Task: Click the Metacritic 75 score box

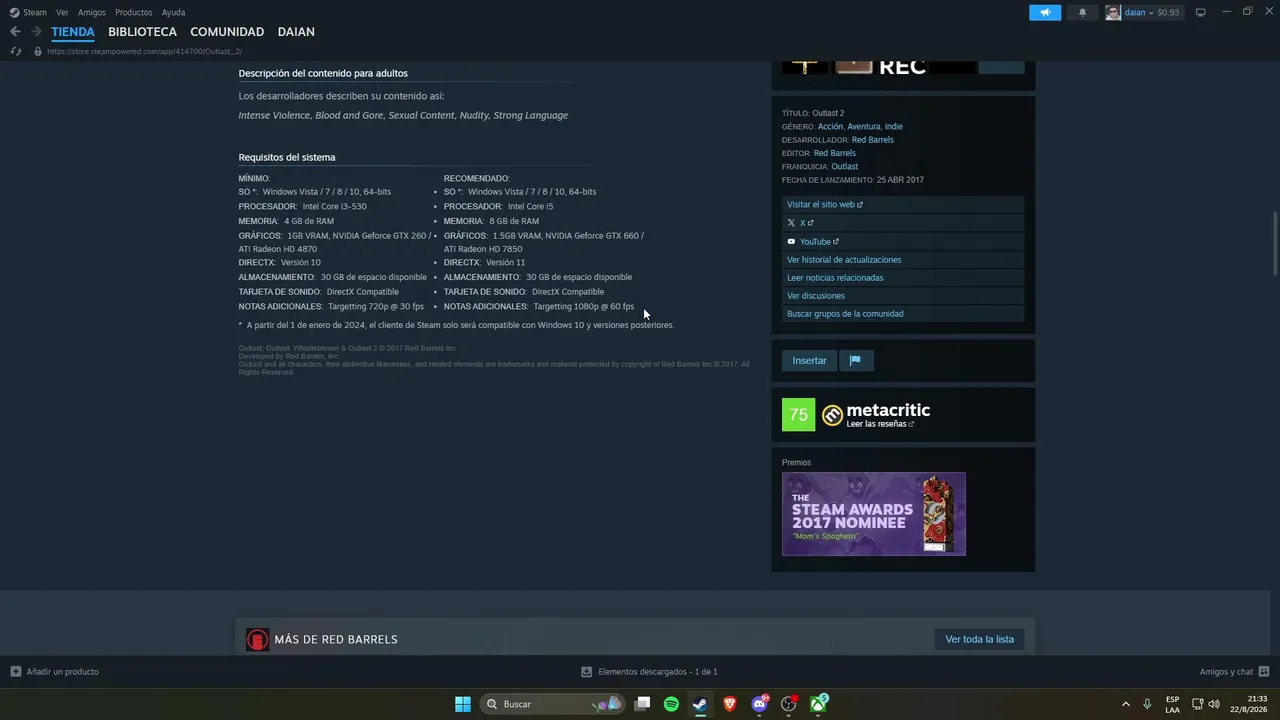Action: 798,414
